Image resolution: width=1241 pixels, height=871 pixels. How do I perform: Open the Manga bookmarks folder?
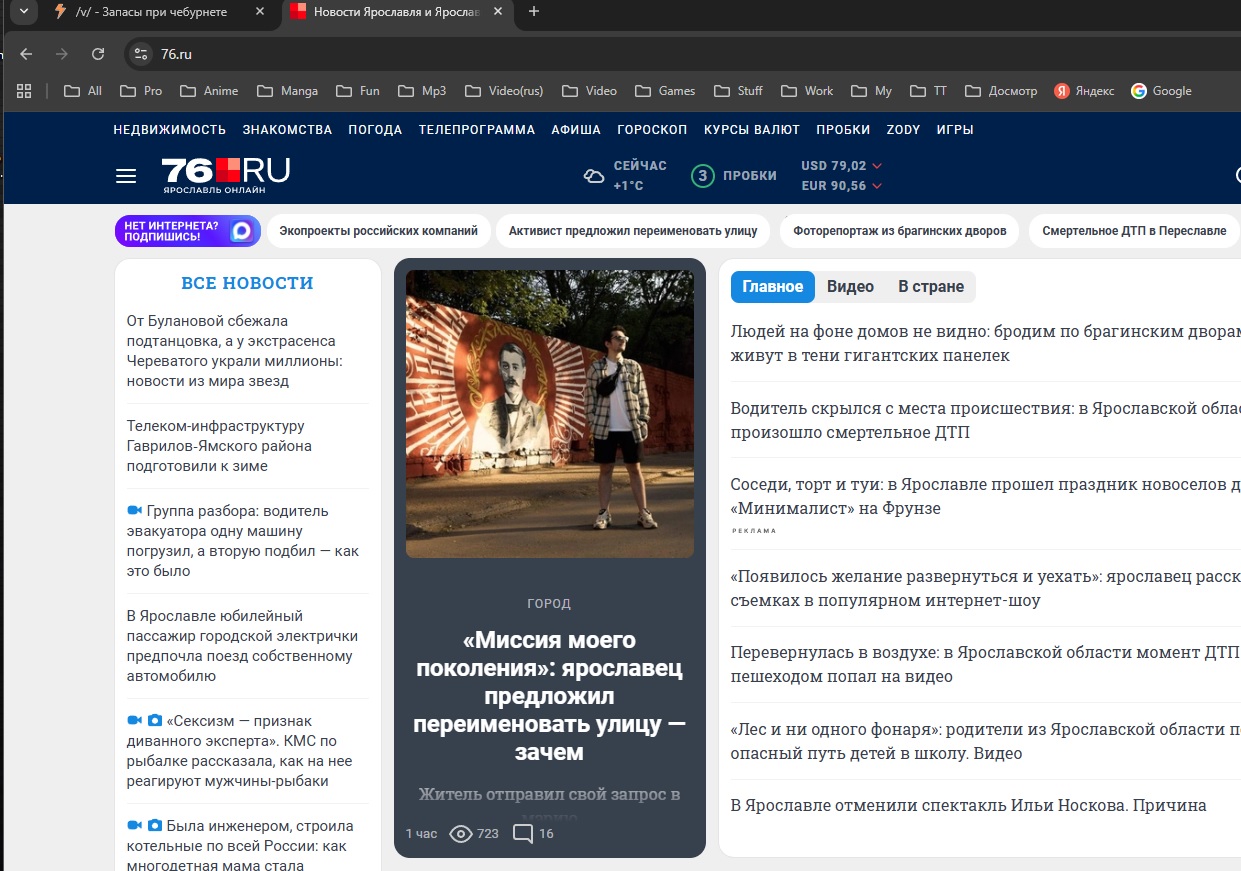click(x=287, y=91)
